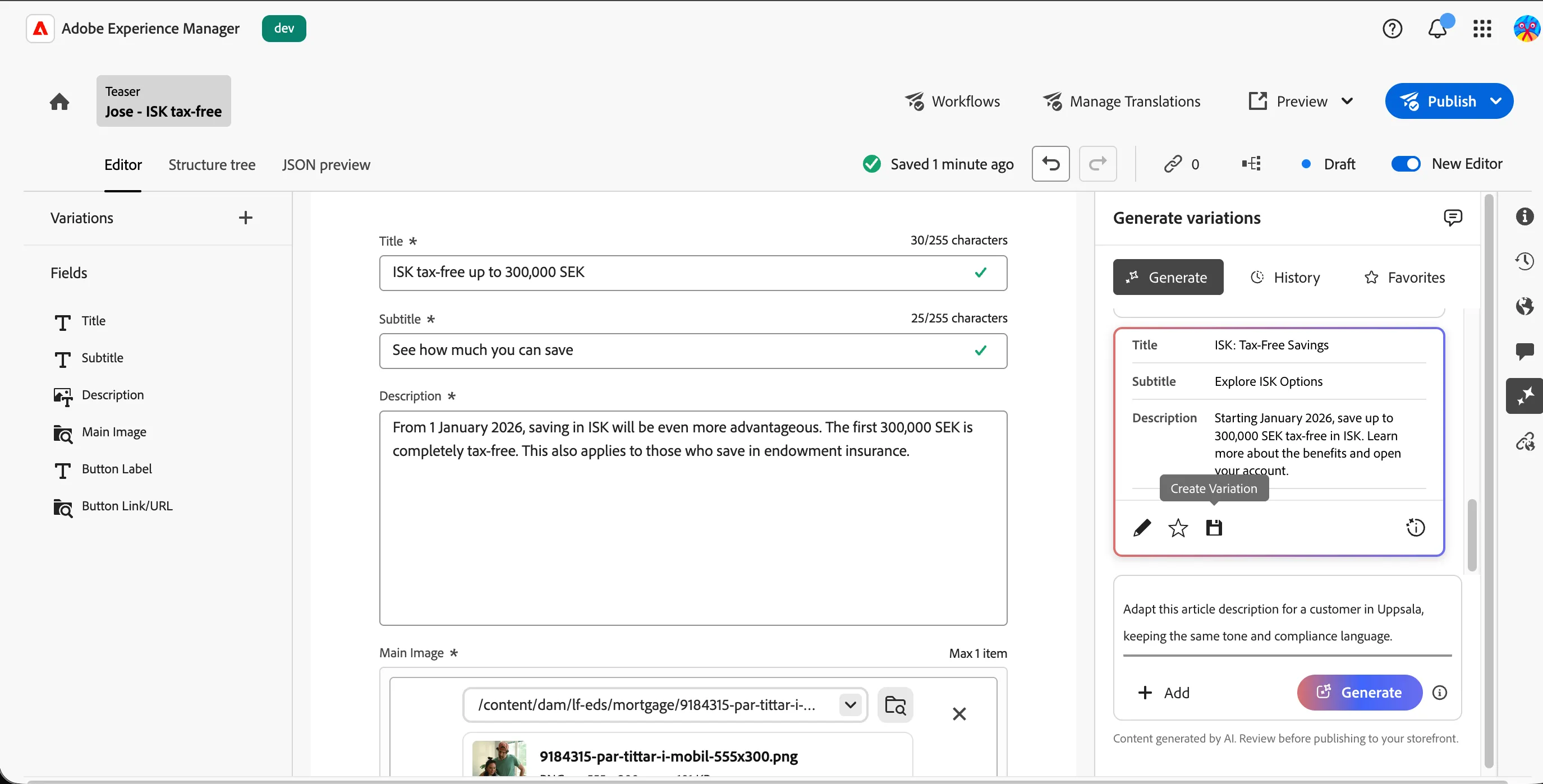1543x784 pixels.
Task: Toggle Generate variations sparkle side icon
Action: coord(1524,395)
